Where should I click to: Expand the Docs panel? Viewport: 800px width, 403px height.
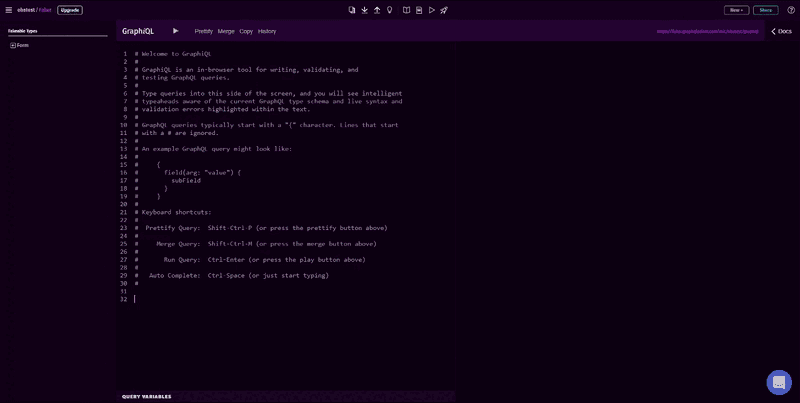coord(781,32)
